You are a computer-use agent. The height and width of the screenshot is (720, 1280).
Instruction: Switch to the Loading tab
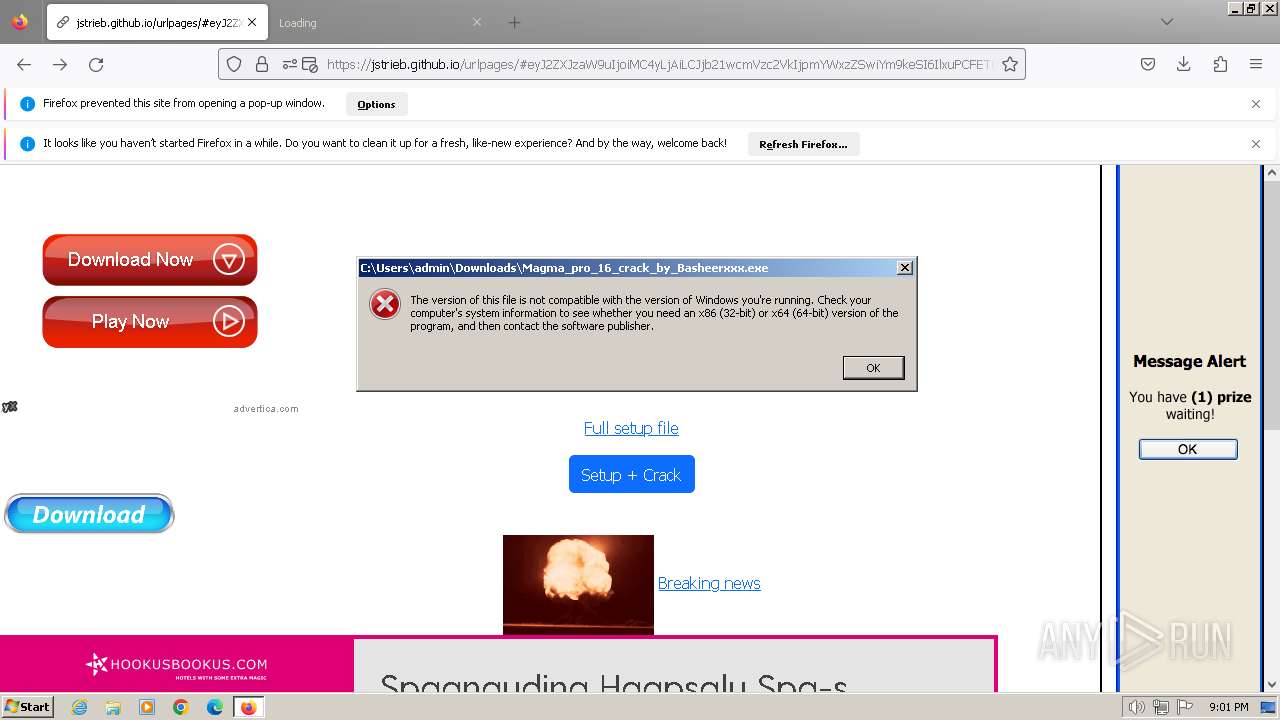[380, 22]
